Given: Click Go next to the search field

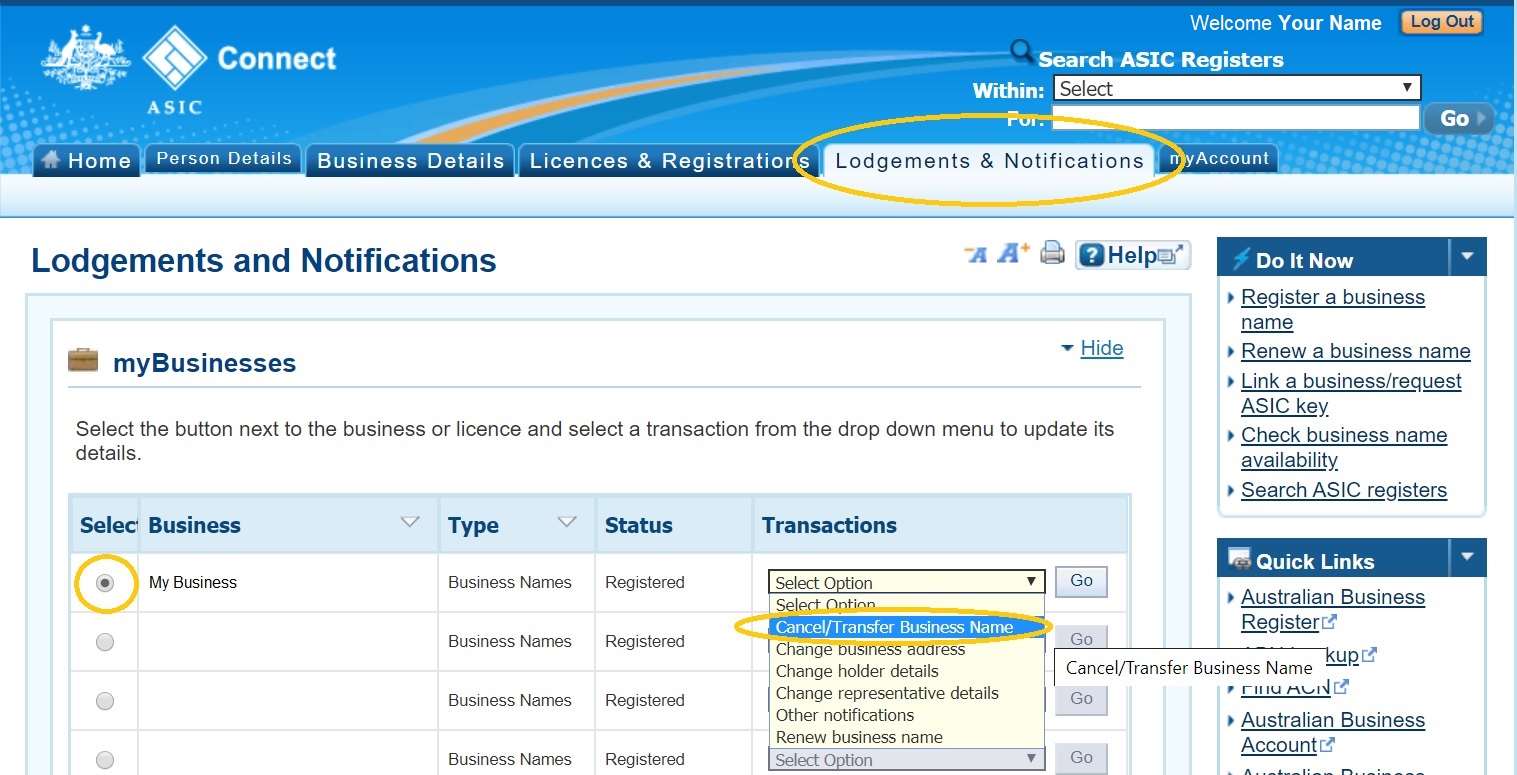Looking at the screenshot, I should (x=1459, y=118).
